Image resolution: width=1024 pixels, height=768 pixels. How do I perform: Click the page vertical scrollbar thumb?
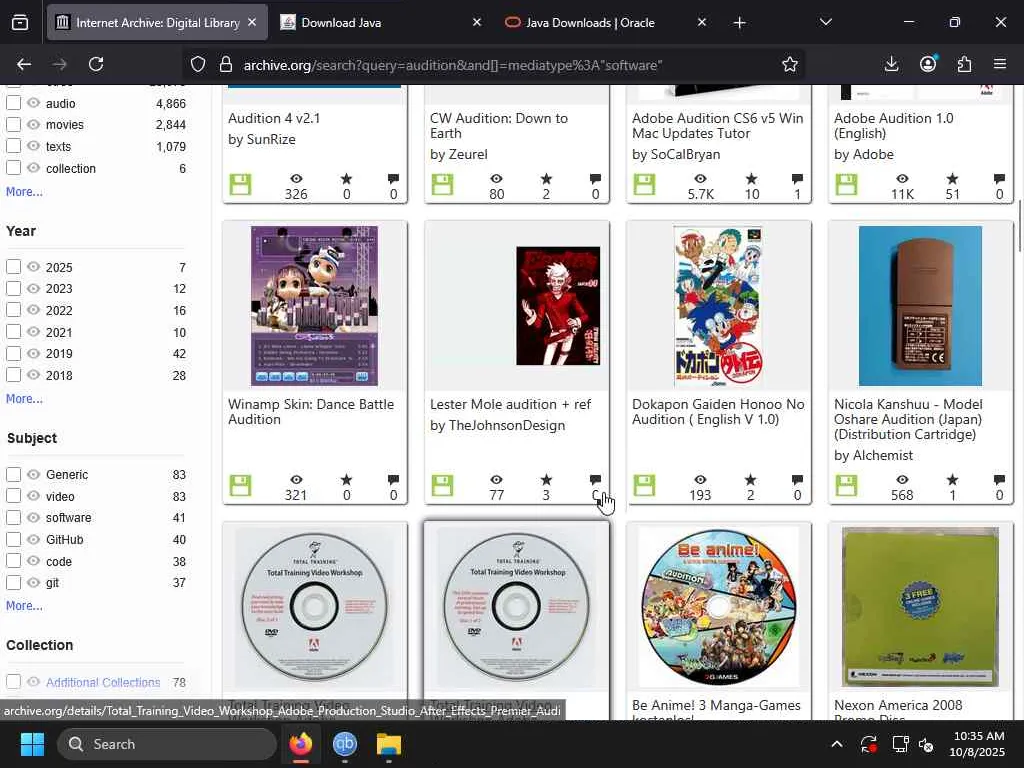(1019, 225)
